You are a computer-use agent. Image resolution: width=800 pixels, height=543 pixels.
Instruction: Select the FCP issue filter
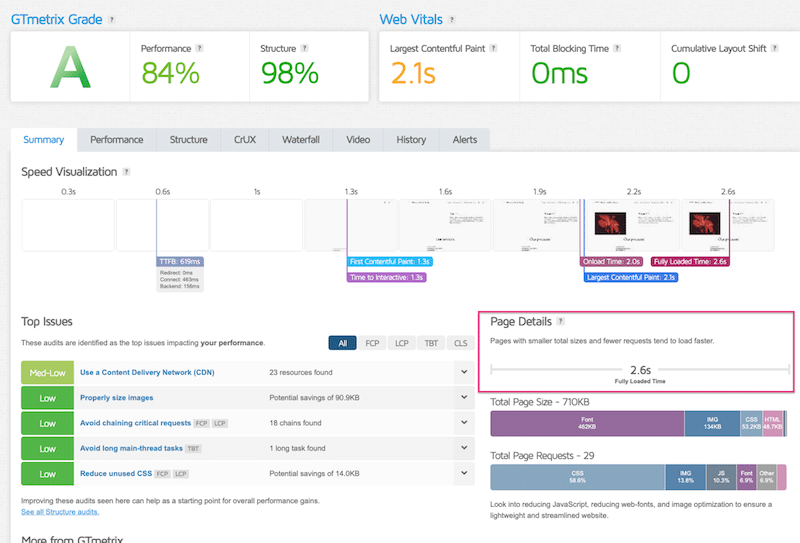tap(372, 343)
